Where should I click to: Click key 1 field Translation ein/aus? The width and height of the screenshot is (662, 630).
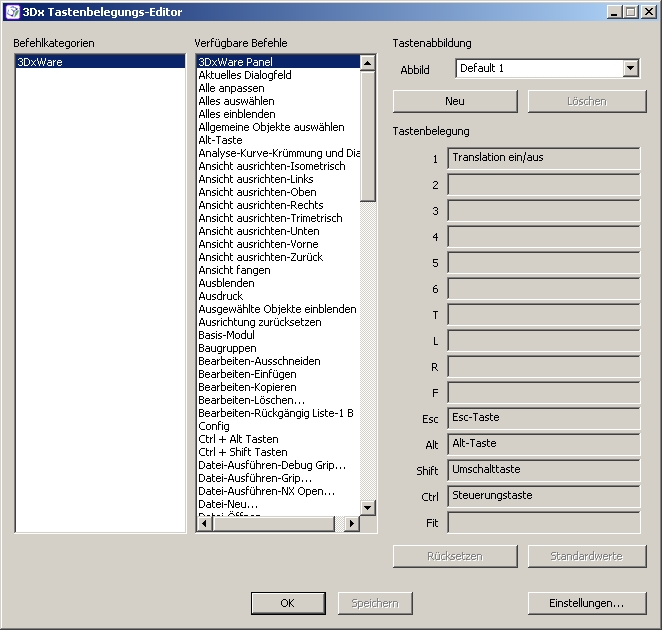pos(544,158)
